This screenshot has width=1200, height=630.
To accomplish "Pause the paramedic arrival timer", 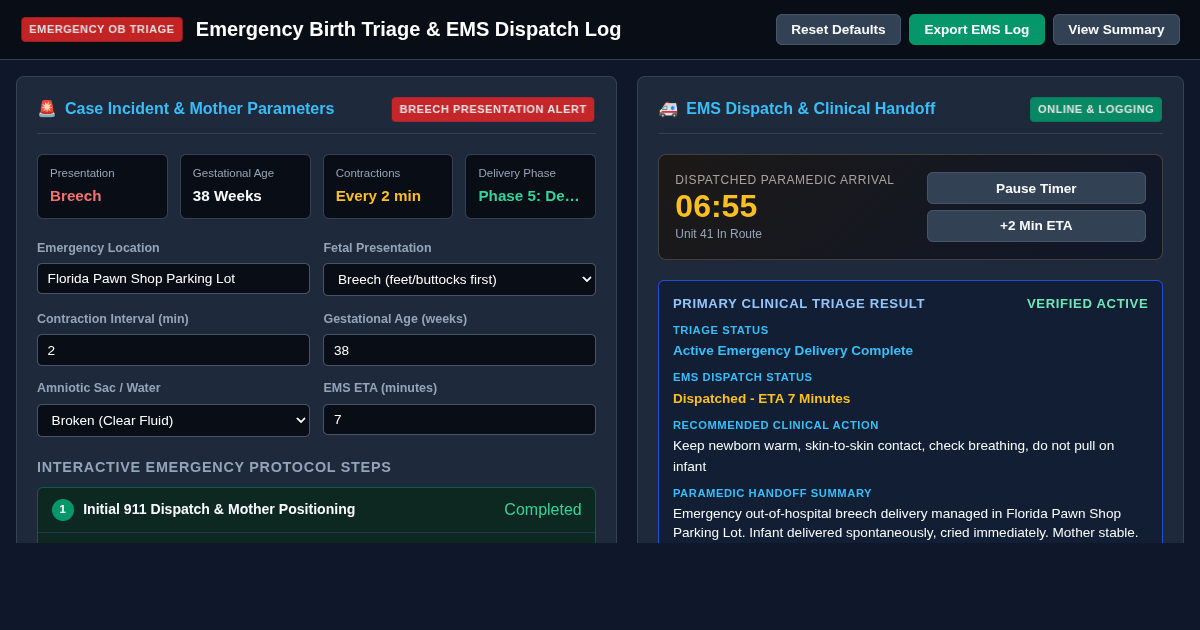I will 1036,188.
